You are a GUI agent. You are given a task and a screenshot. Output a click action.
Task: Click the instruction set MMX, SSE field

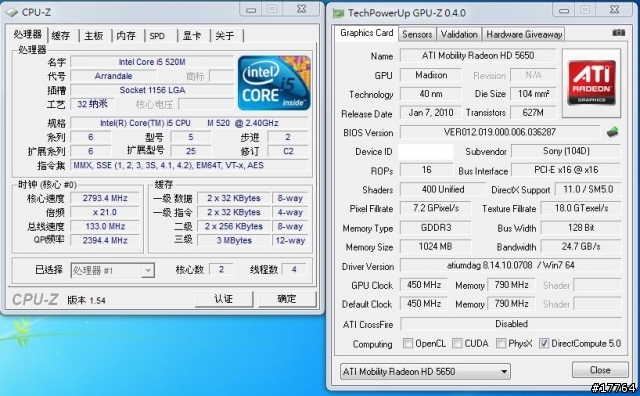tap(189, 165)
